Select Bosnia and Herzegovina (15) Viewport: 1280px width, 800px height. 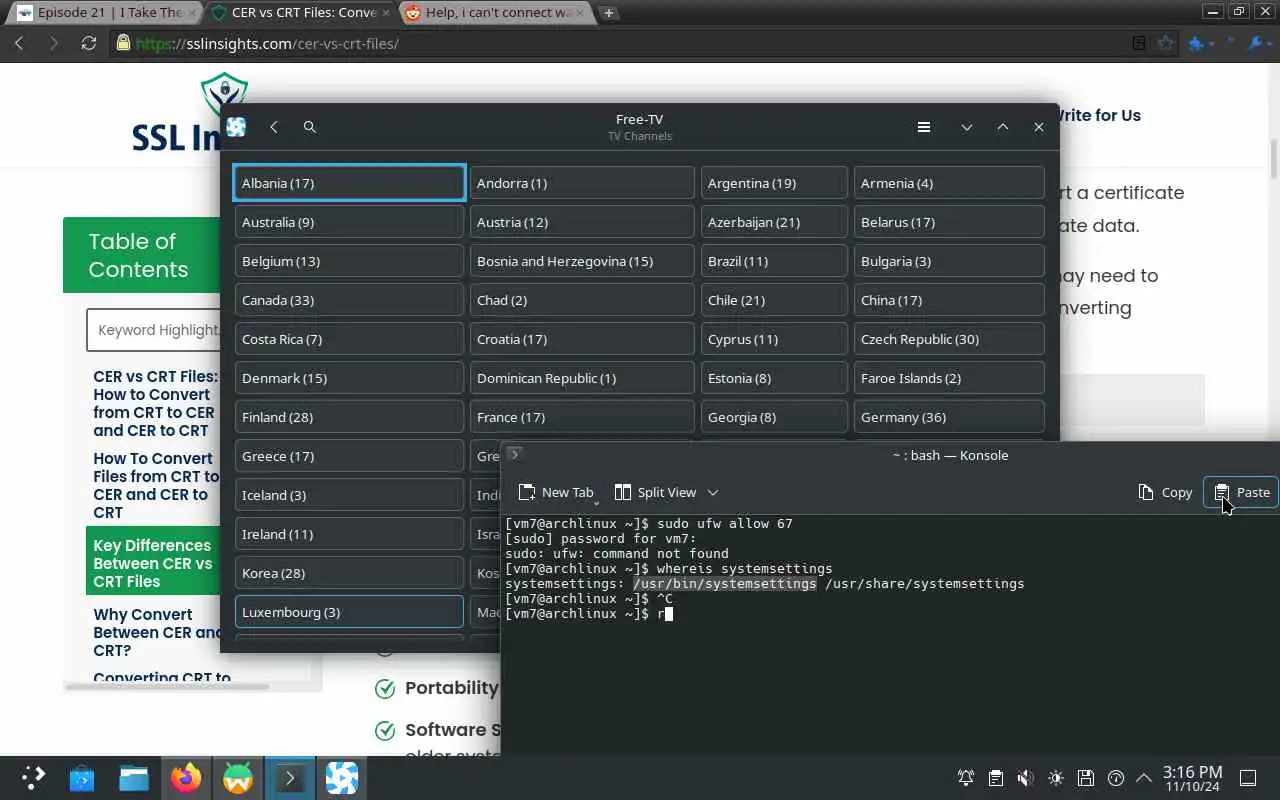point(582,261)
